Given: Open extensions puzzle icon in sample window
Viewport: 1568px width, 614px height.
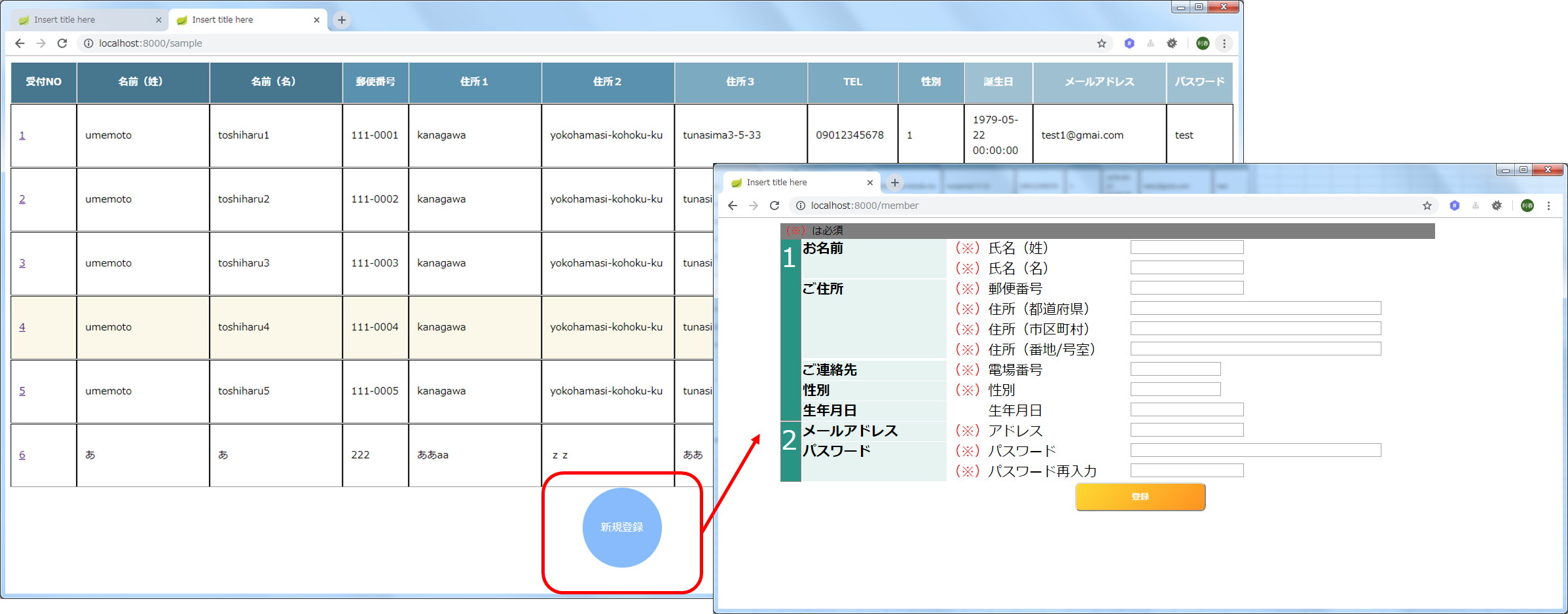Looking at the screenshot, I should point(1172,43).
